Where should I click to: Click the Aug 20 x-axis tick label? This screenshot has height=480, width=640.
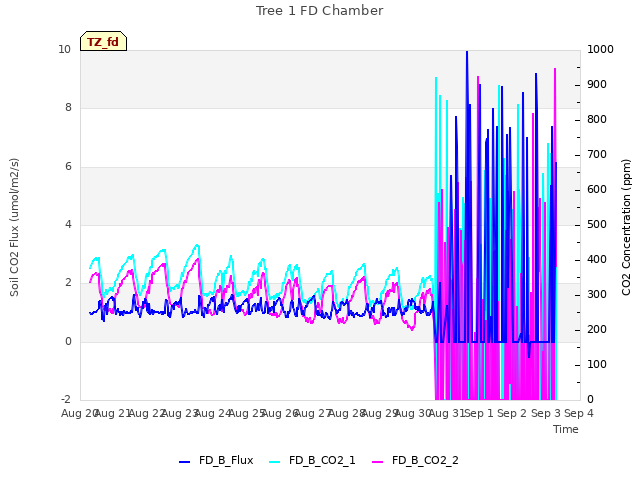(x=79, y=413)
